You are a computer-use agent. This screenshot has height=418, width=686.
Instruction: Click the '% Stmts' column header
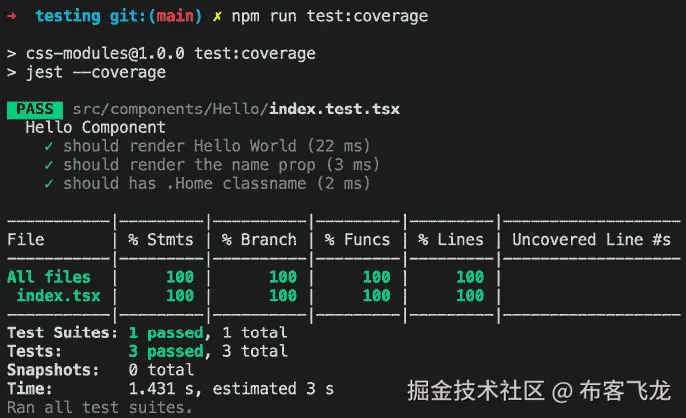point(161,239)
